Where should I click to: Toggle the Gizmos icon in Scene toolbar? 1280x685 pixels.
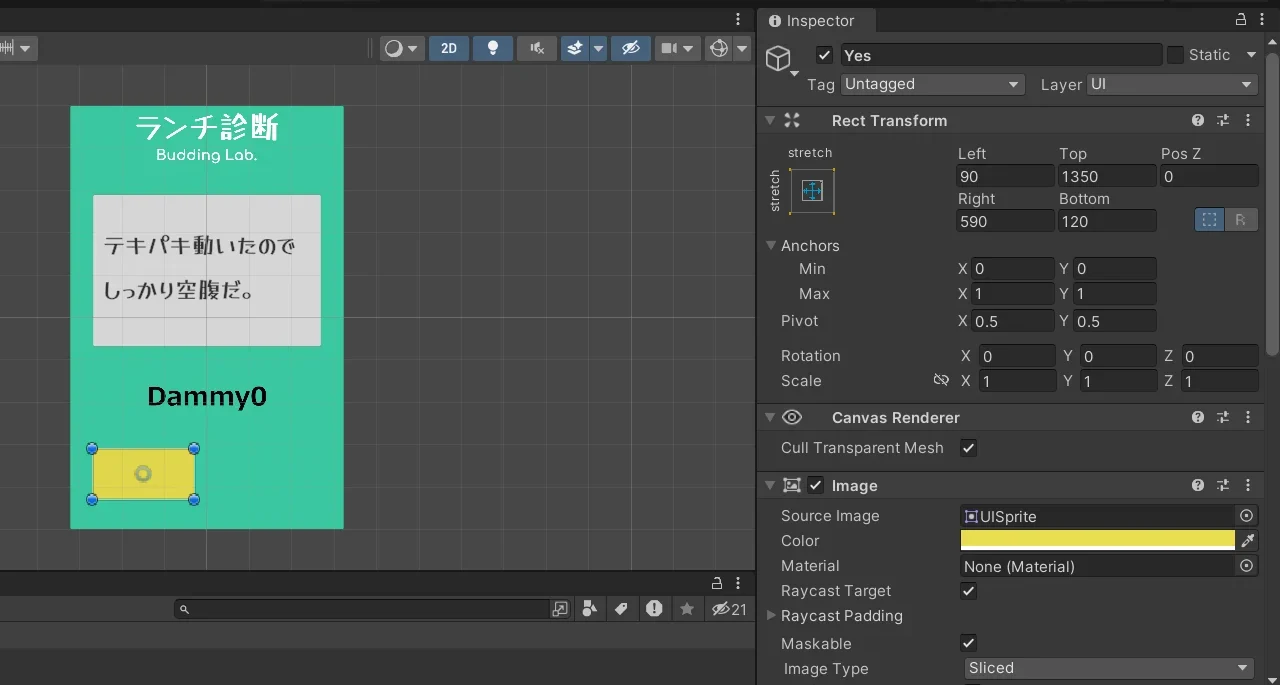point(718,48)
